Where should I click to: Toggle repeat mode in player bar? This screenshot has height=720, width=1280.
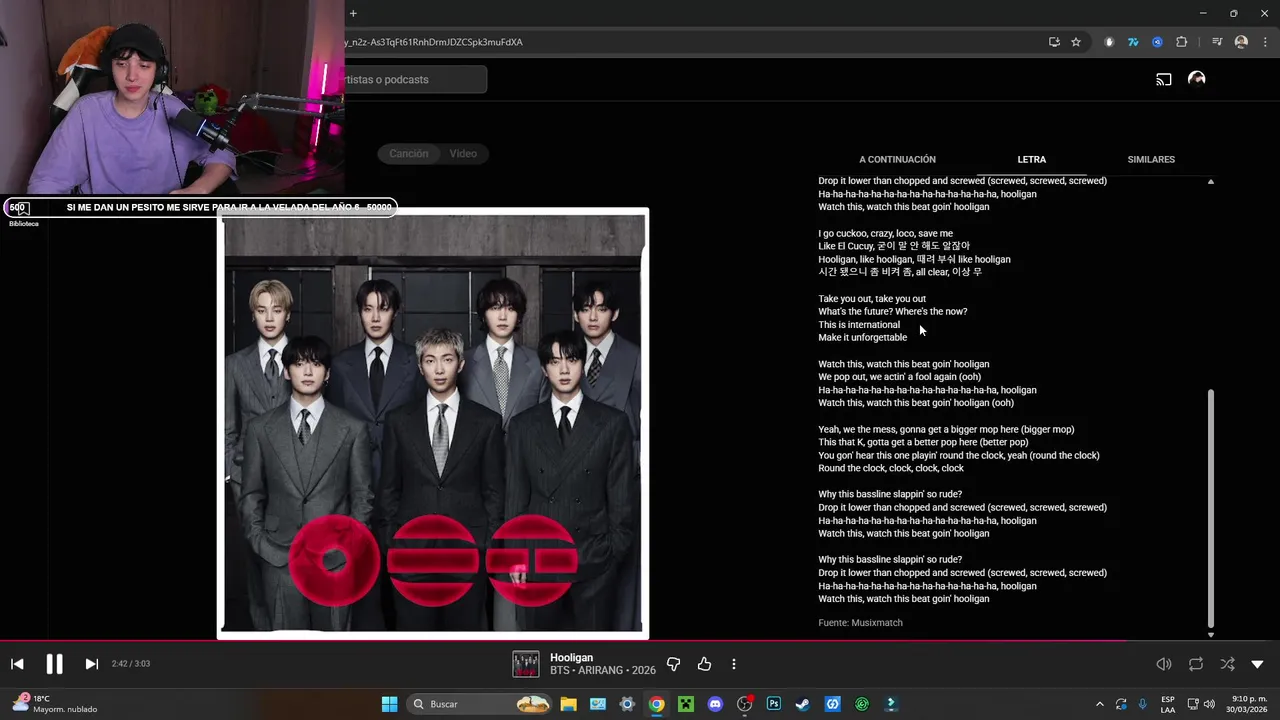[x=1196, y=664]
